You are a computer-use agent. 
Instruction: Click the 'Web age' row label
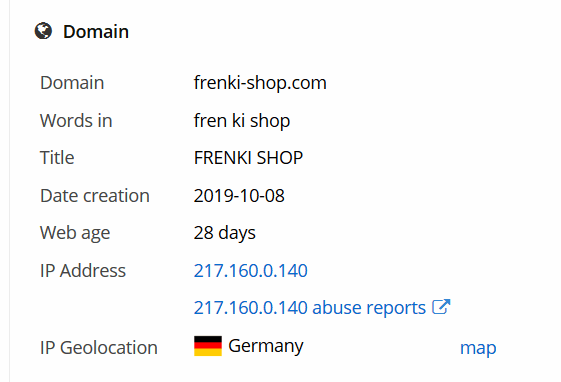tap(75, 233)
